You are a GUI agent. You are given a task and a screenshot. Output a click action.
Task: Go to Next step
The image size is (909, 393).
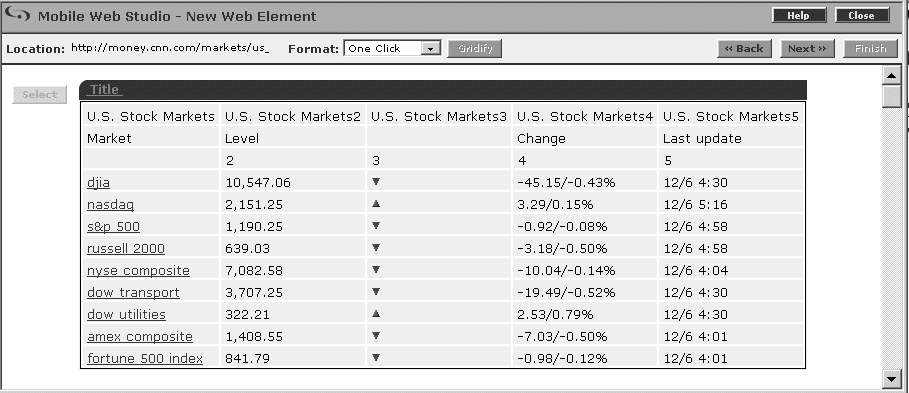tap(808, 49)
